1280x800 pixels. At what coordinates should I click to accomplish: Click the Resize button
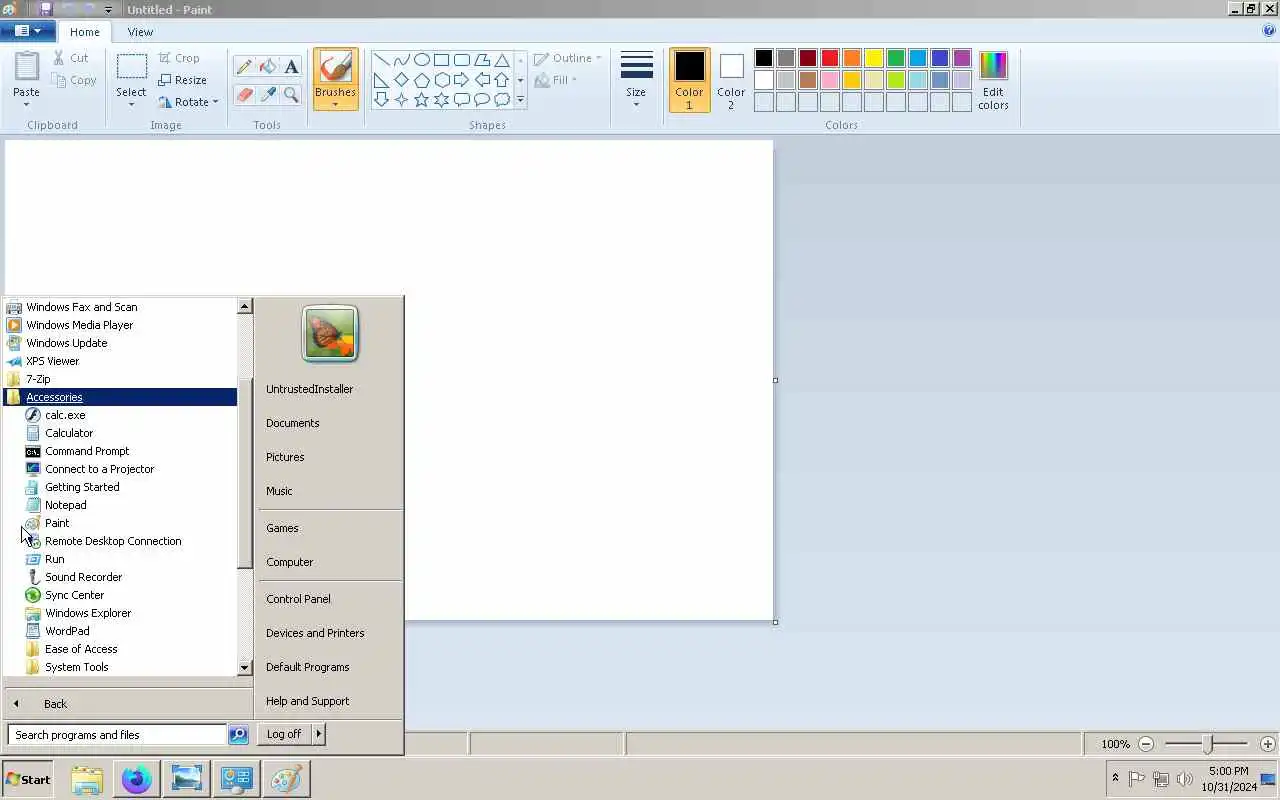click(182, 80)
